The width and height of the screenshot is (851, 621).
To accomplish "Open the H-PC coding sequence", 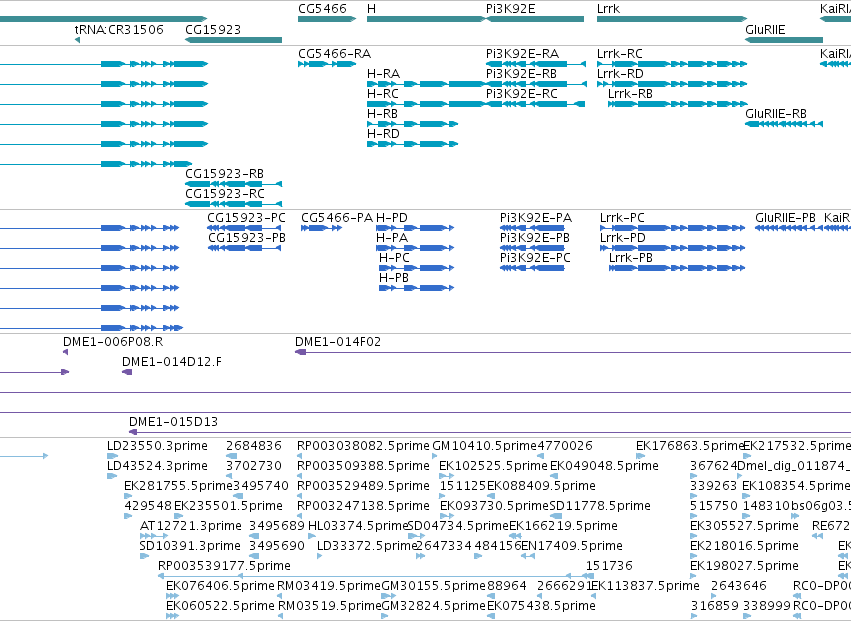I will 416,268.
